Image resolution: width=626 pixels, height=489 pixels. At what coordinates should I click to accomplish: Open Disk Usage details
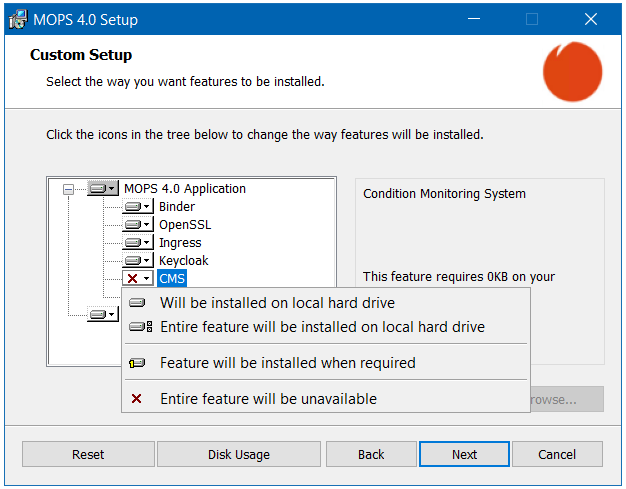[239, 454]
